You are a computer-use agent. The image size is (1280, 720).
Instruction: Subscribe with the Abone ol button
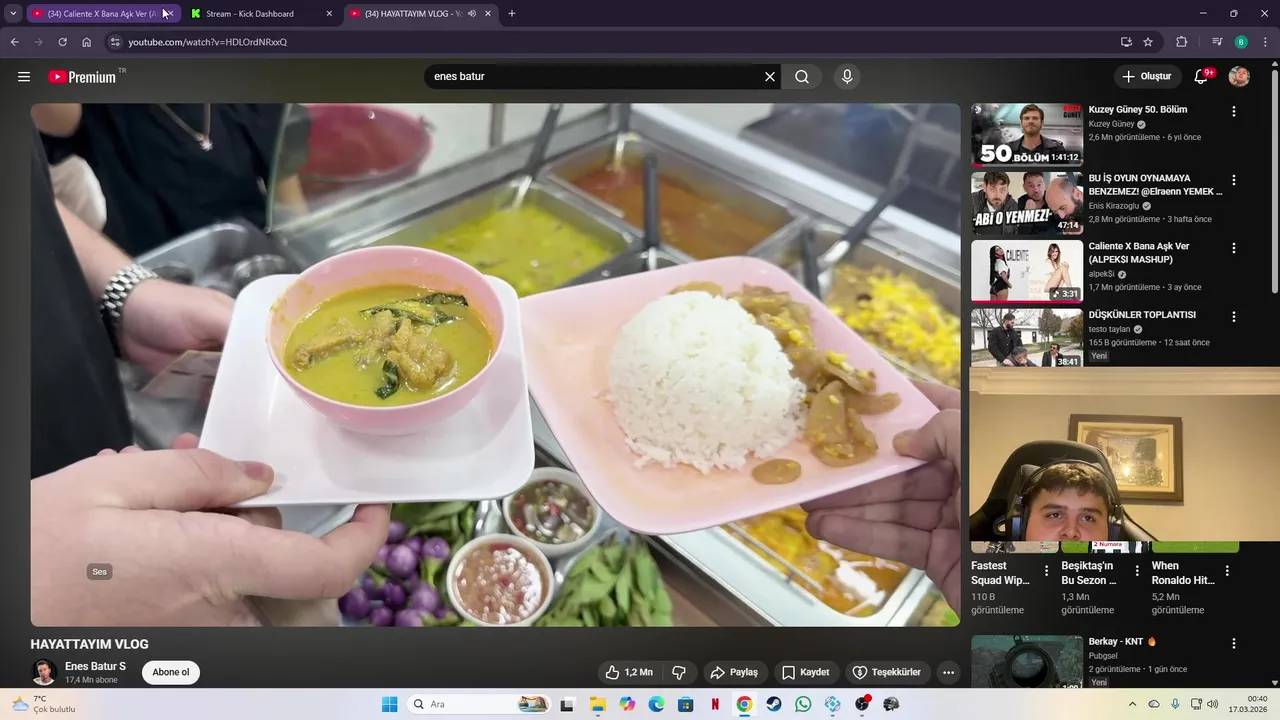pos(171,672)
